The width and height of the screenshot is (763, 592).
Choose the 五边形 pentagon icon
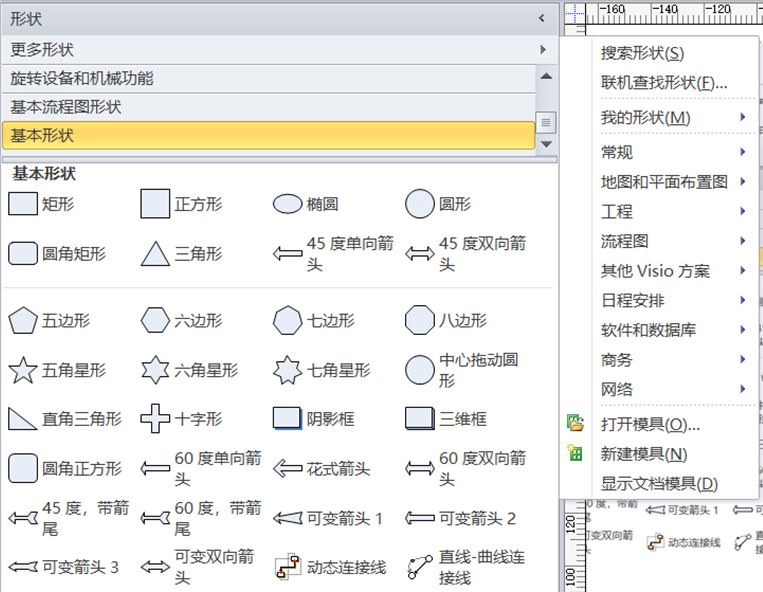click(x=23, y=320)
